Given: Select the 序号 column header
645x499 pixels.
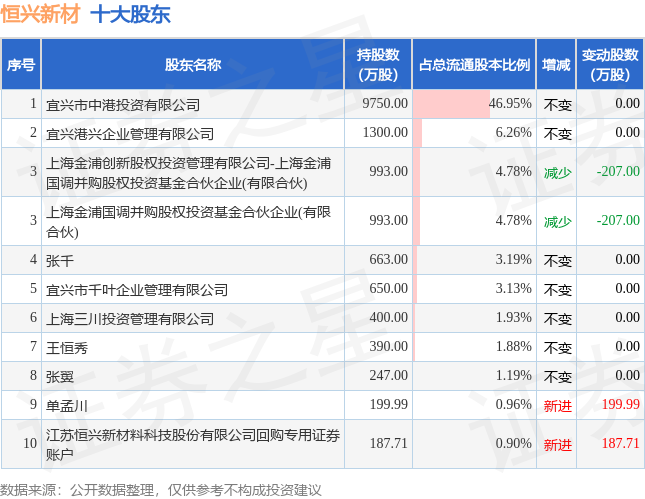Looking at the screenshot, I should (x=21, y=65).
